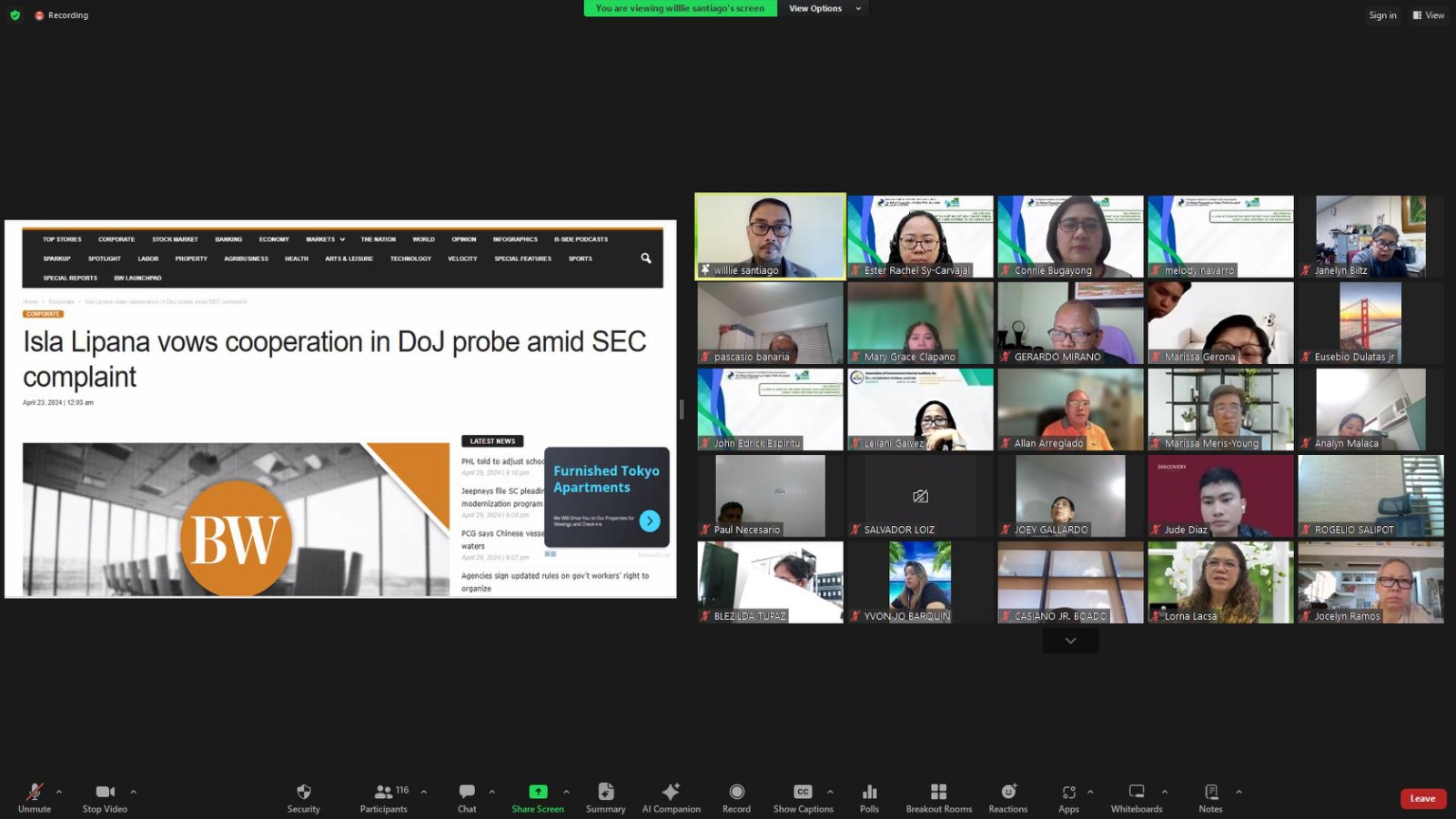Stop Video camera button
This screenshot has width=1456, height=819.
(105, 797)
